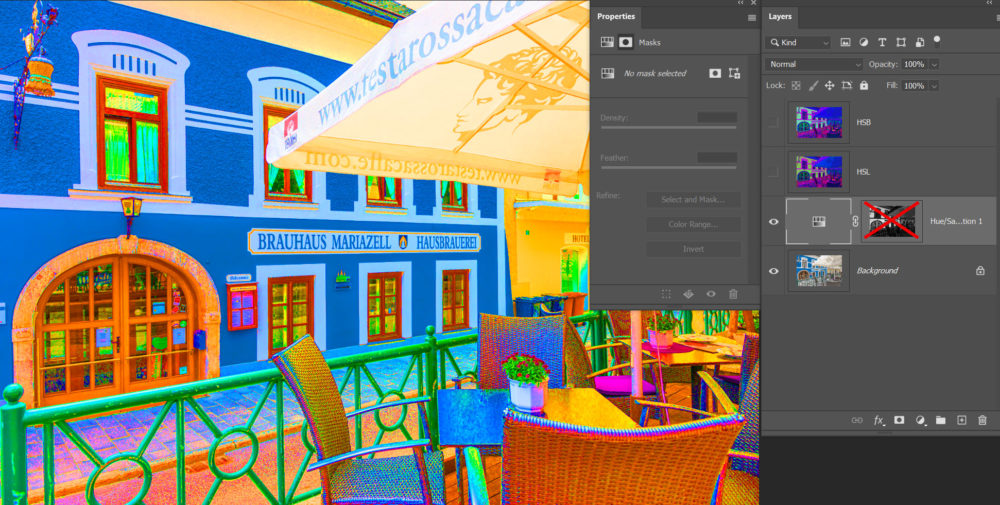The image size is (1000, 505).
Task: Click the 'HSB' layer name
Action: (864, 122)
